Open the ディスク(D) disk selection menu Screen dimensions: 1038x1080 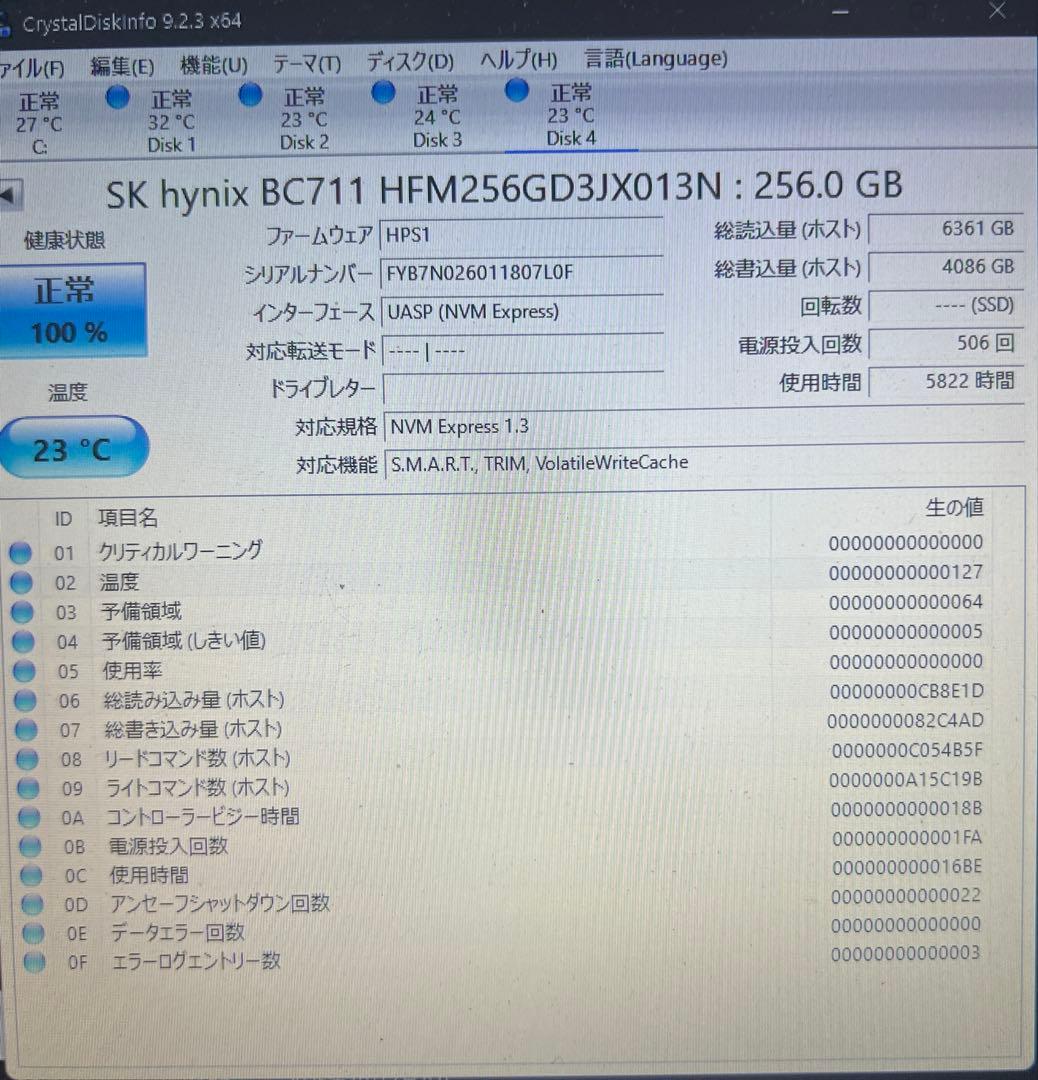[408, 60]
